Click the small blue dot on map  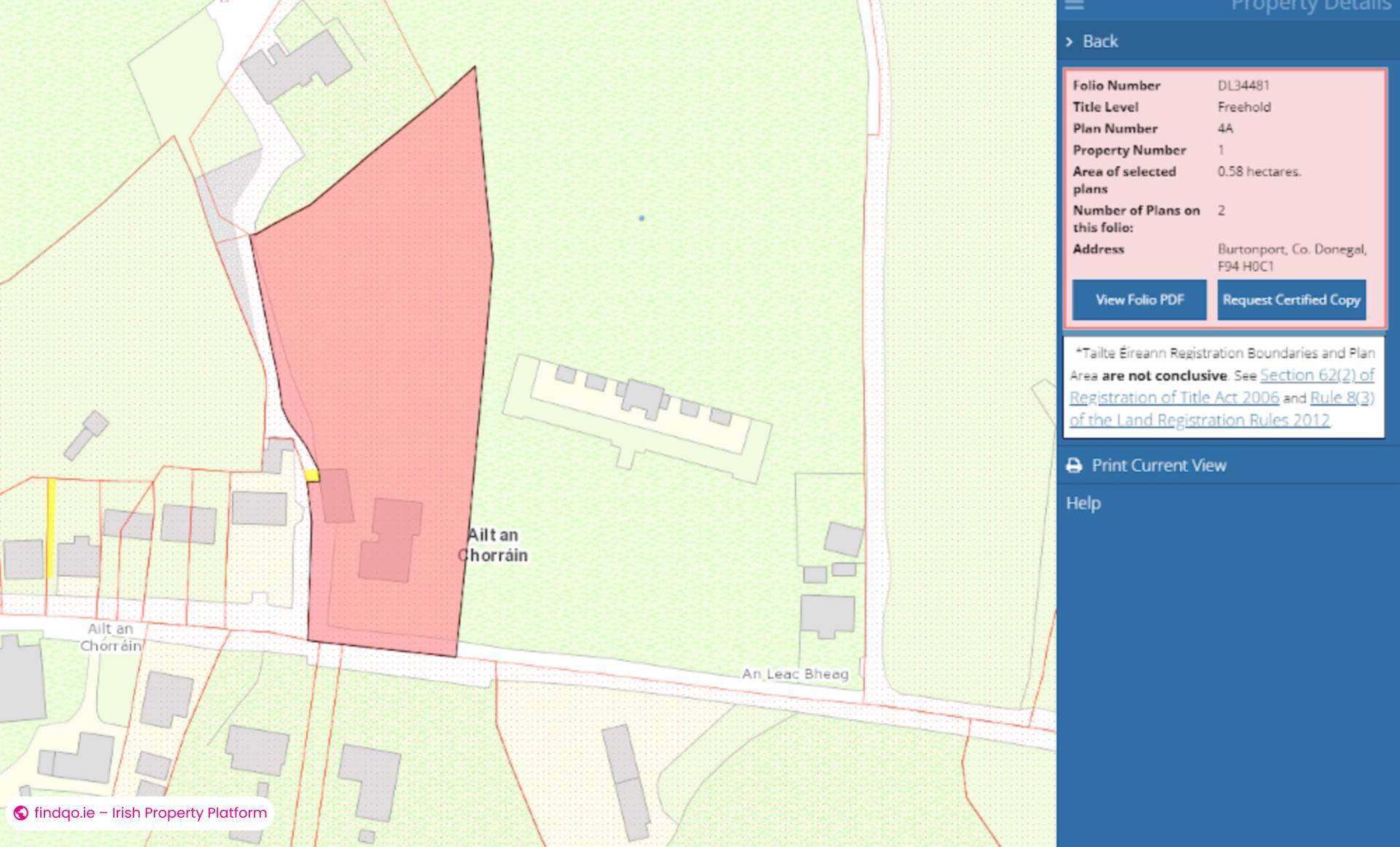click(x=642, y=218)
